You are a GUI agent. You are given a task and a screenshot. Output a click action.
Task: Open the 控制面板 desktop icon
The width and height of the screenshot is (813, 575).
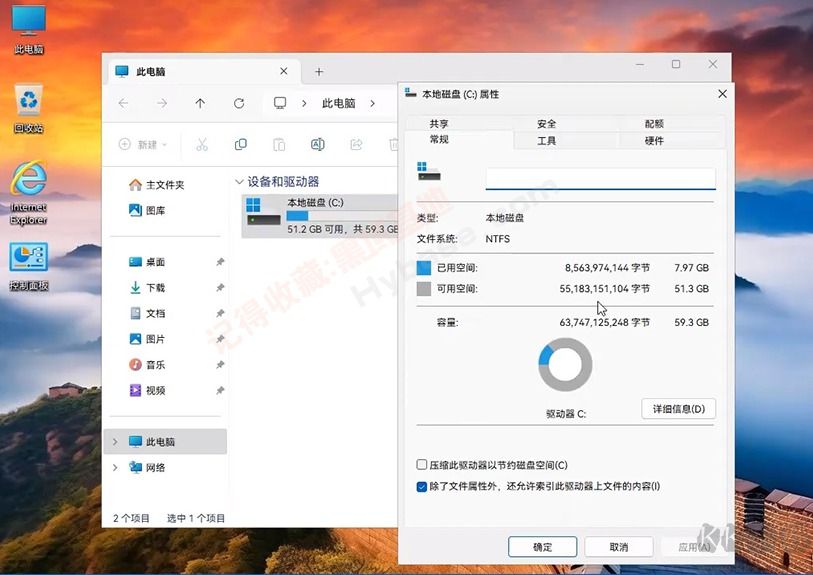(x=29, y=266)
